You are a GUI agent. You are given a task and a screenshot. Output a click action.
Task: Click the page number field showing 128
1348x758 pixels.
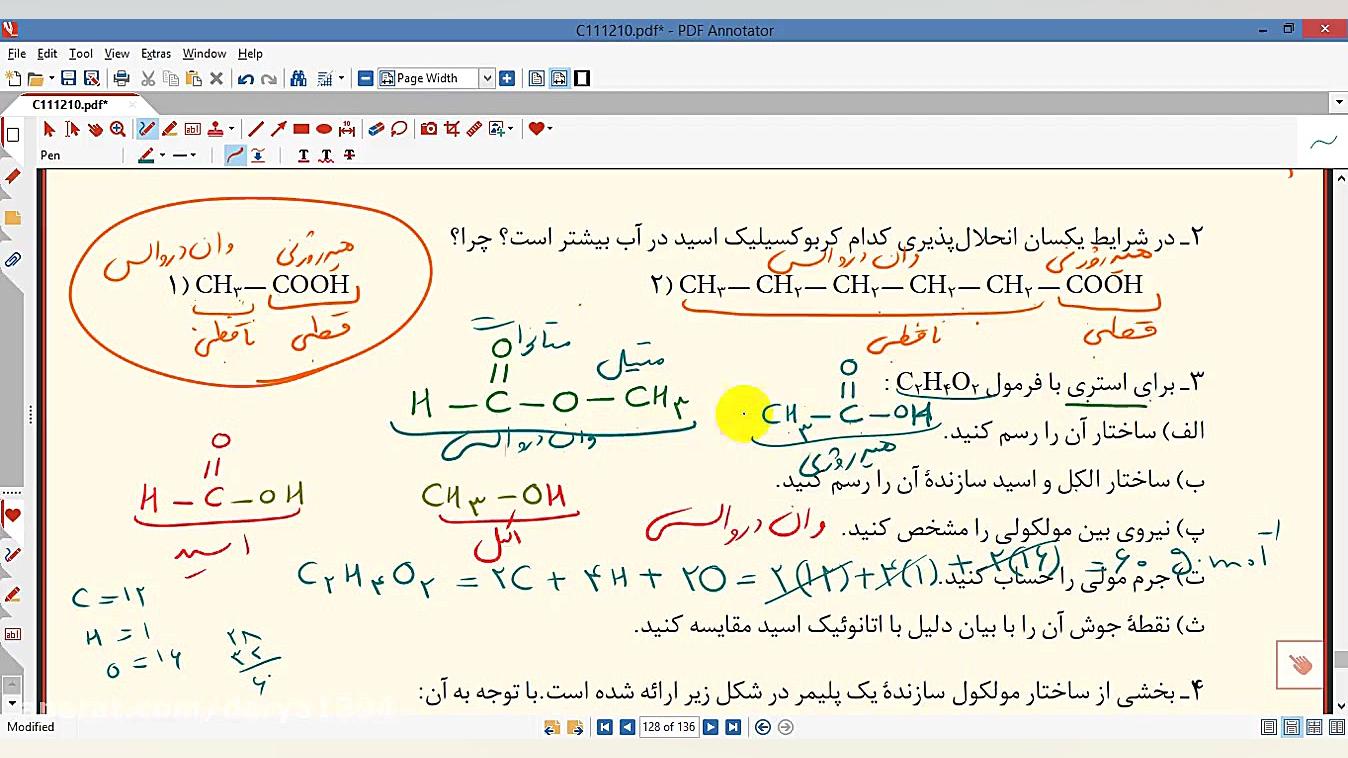pyautogui.click(x=668, y=727)
